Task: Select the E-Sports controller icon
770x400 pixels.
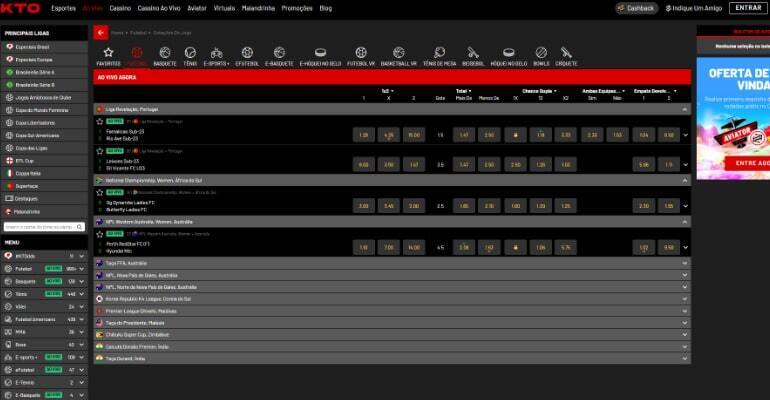Action: click(216, 56)
